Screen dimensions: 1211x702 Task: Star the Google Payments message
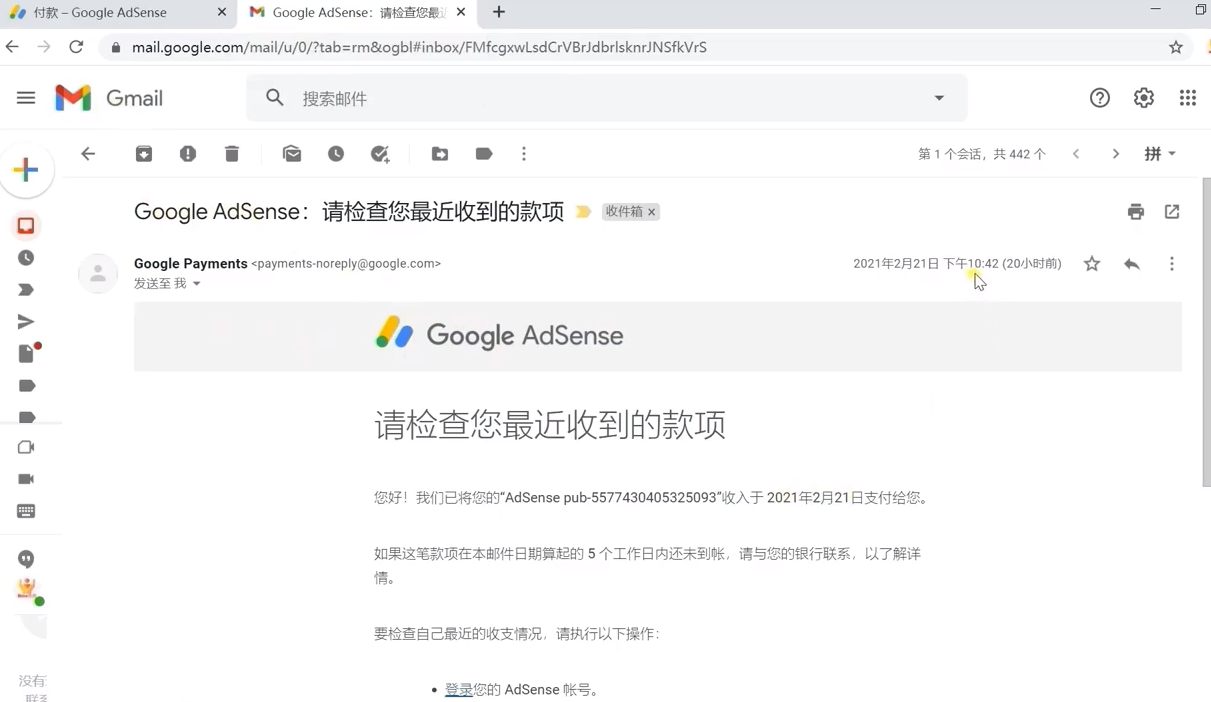pyautogui.click(x=1092, y=264)
